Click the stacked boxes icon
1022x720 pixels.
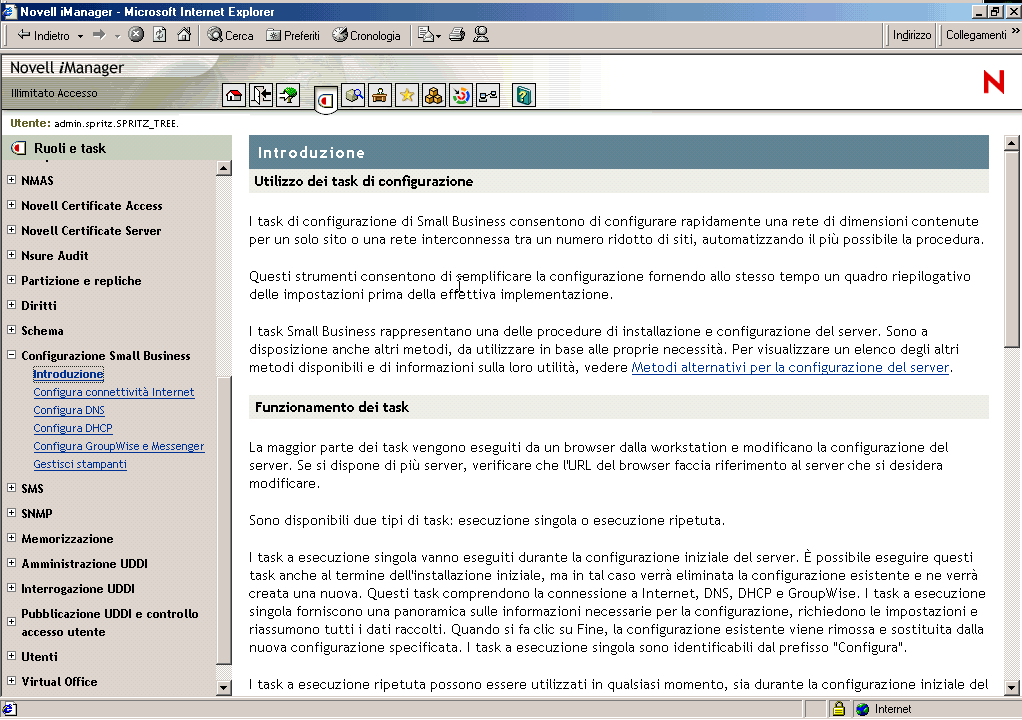click(433, 96)
